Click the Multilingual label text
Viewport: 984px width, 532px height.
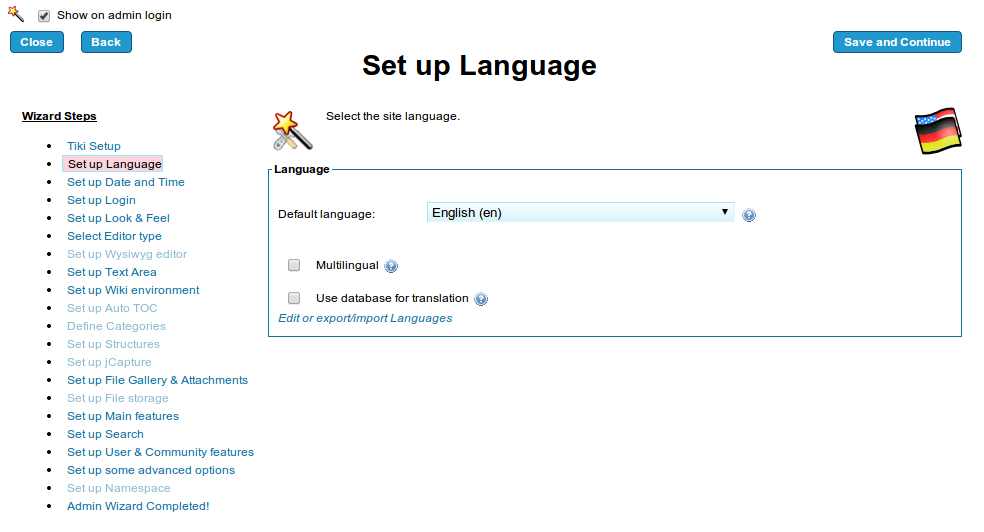pyautogui.click(x=347, y=265)
